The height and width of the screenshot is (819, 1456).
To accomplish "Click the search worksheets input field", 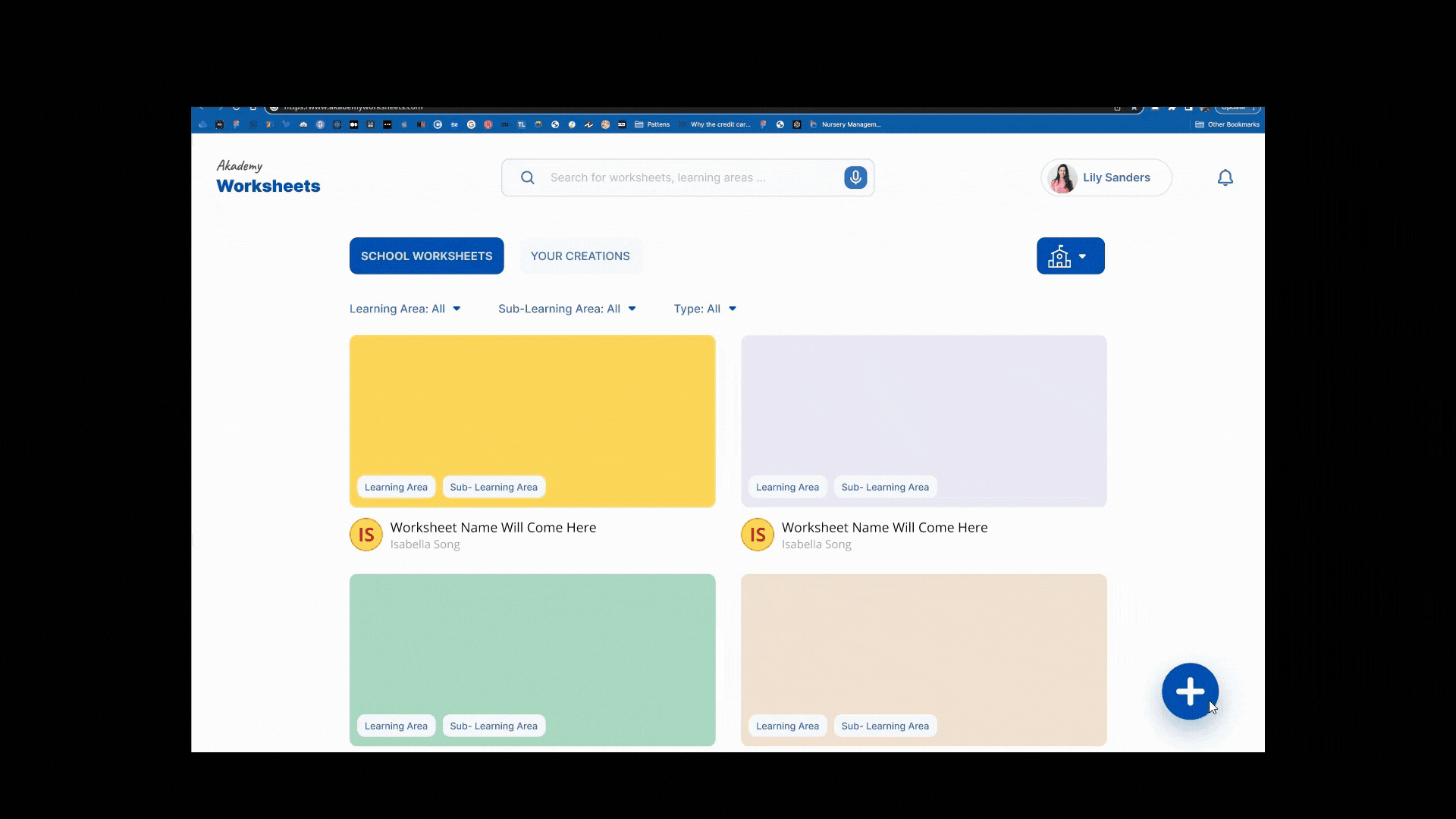I will click(682, 177).
